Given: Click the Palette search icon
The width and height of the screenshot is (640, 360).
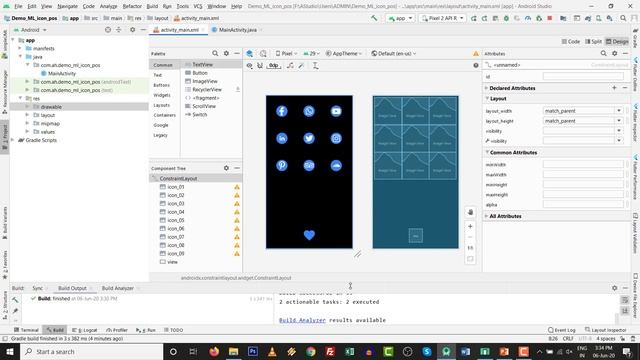Looking at the screenshot, I should pyautogui.click(x=215, y=53).
